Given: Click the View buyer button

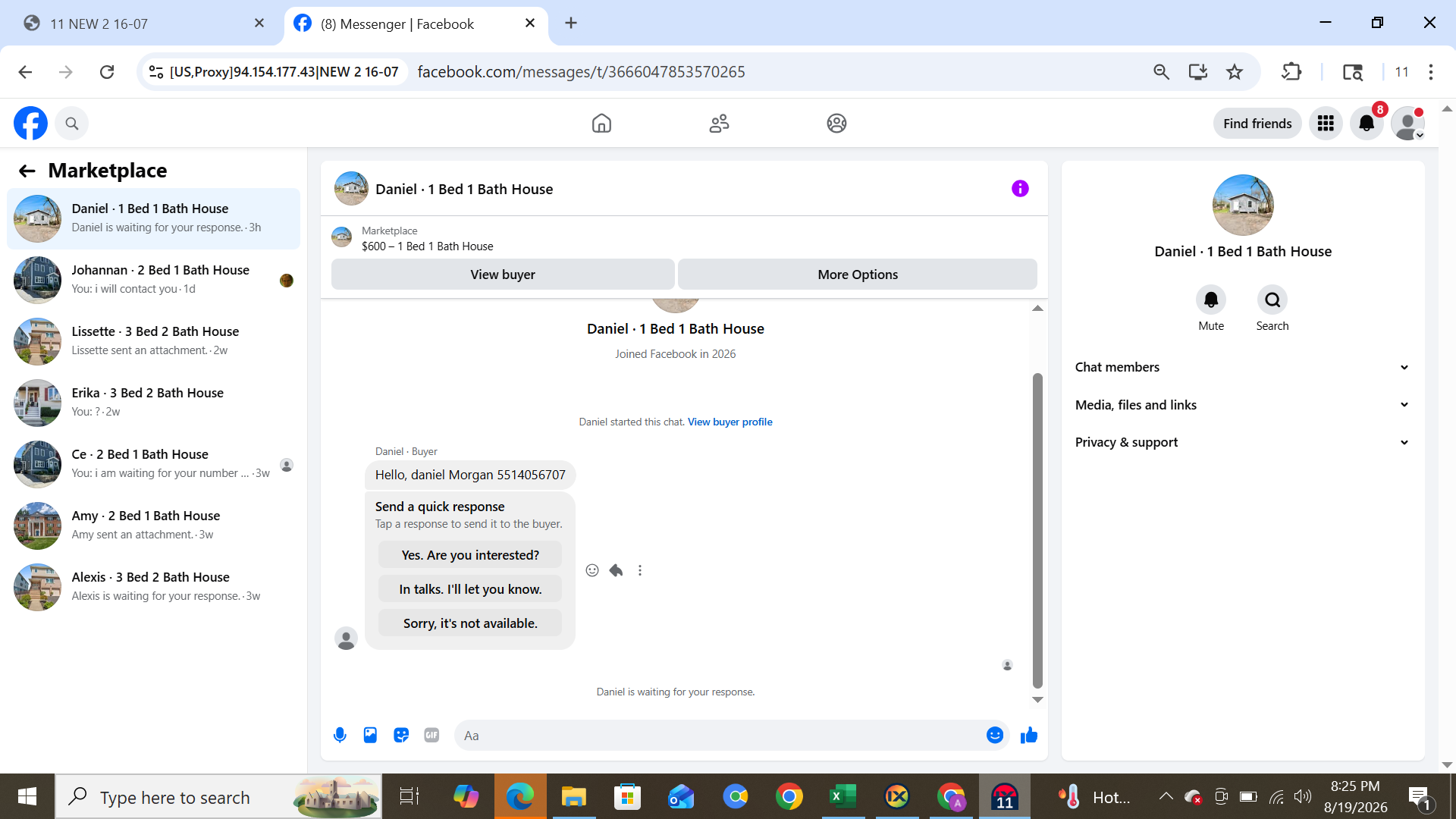Looking at the screenshot, I should pyautogui.click(x=503, y=275).
